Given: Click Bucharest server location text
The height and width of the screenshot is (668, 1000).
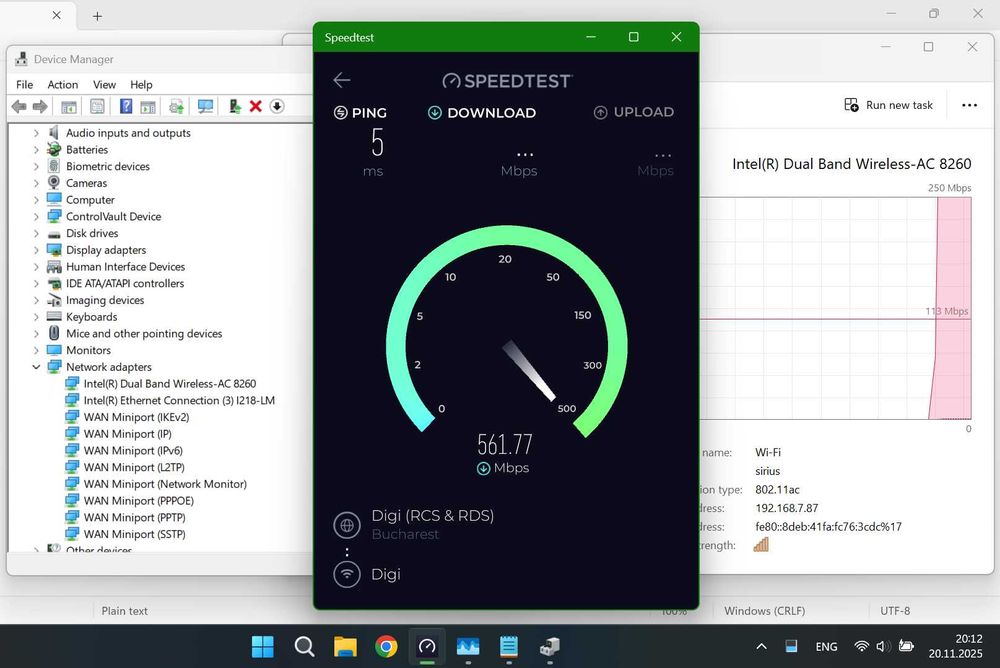Looking at the screenshot, I should pos(405,534).
